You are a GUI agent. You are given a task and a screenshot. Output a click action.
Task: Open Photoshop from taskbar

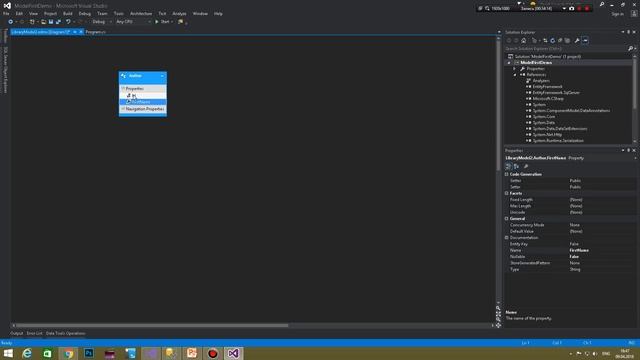(x=89, y=353)
